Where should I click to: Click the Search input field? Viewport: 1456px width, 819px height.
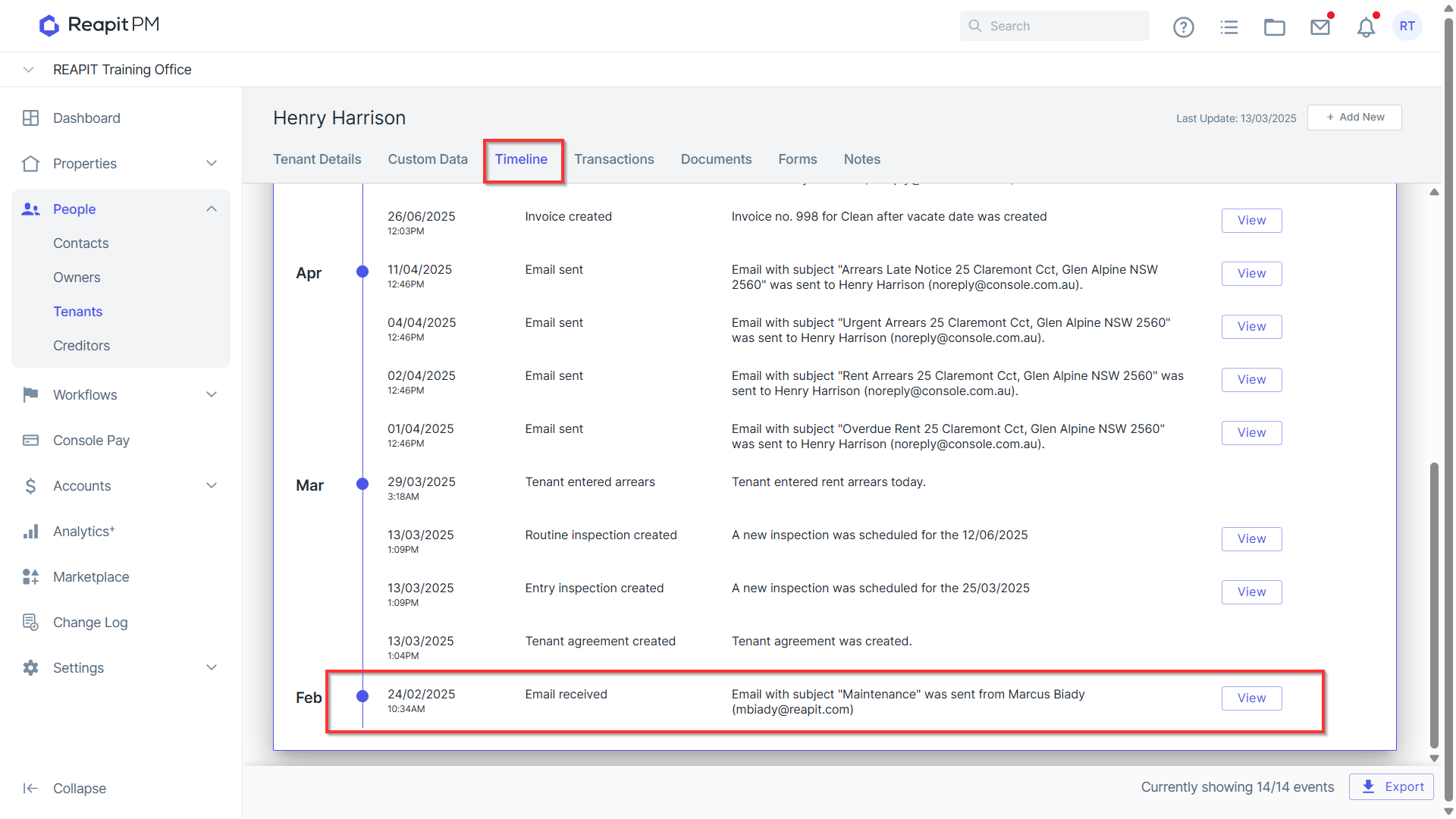tap(1054, 26)
